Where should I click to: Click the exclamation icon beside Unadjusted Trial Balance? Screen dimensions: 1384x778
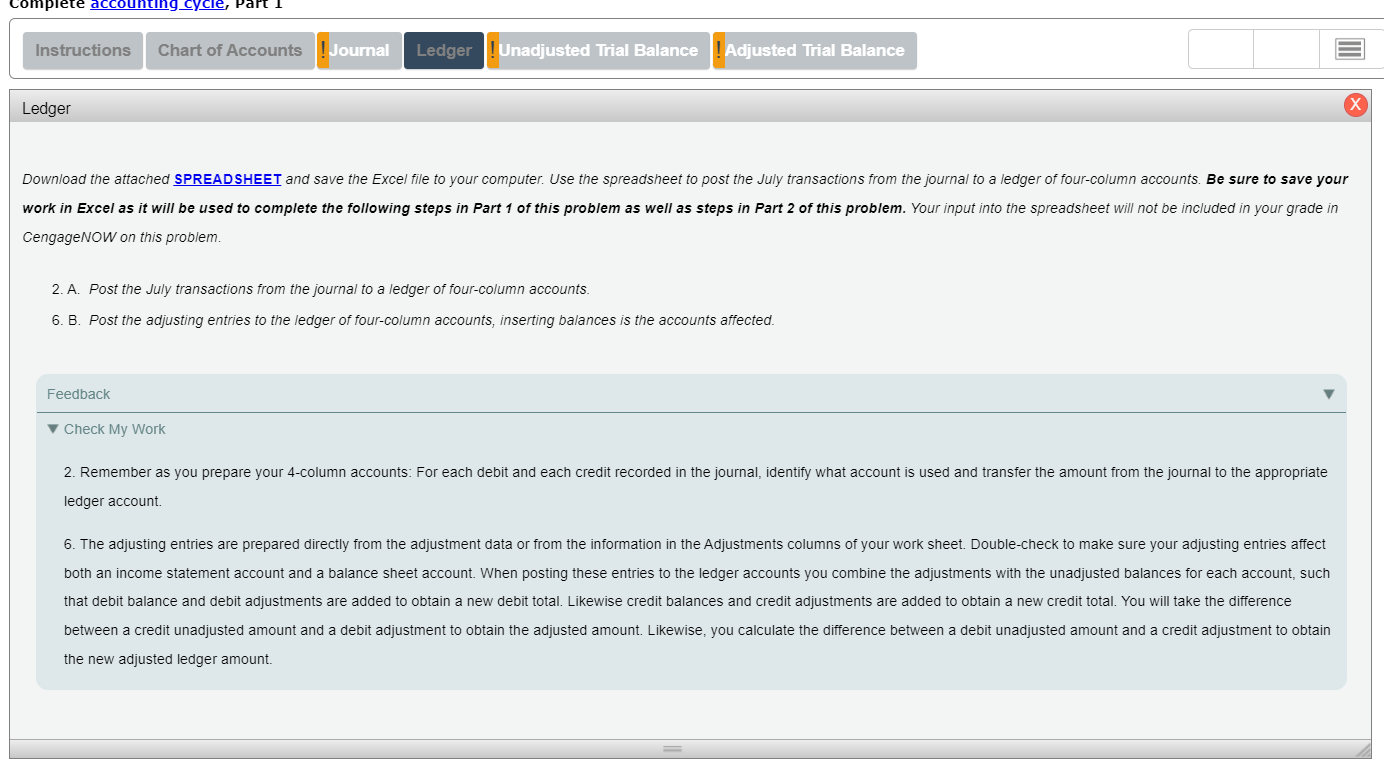click(491, 48)
